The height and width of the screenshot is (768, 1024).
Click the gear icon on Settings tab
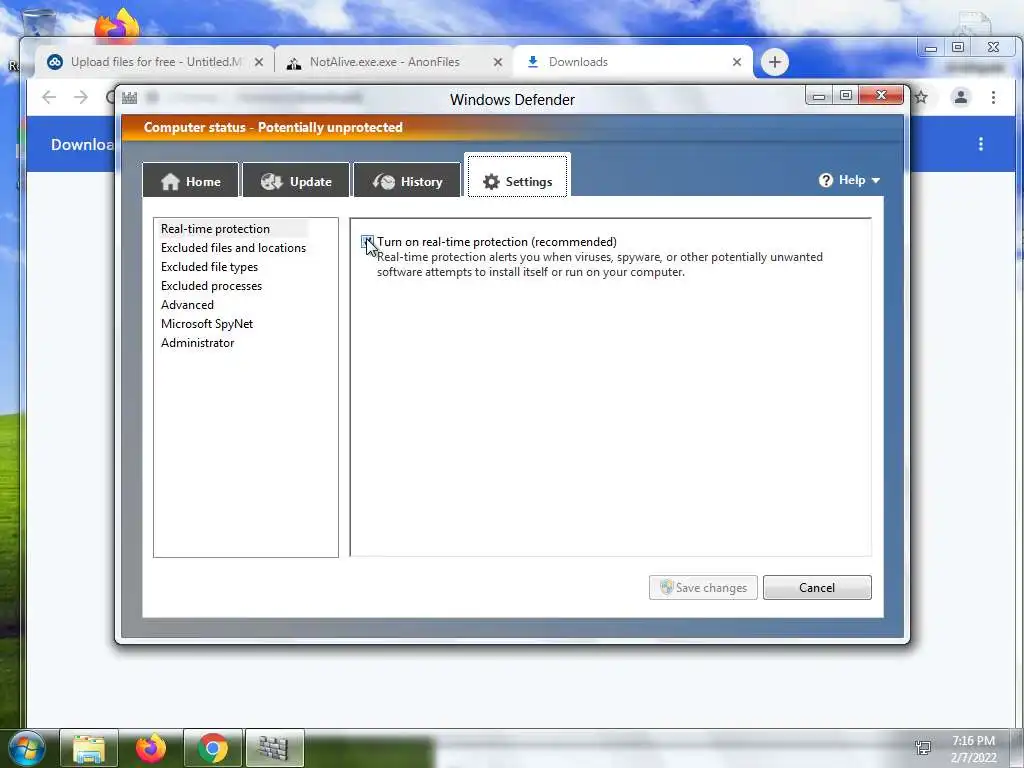coord(491,182)
